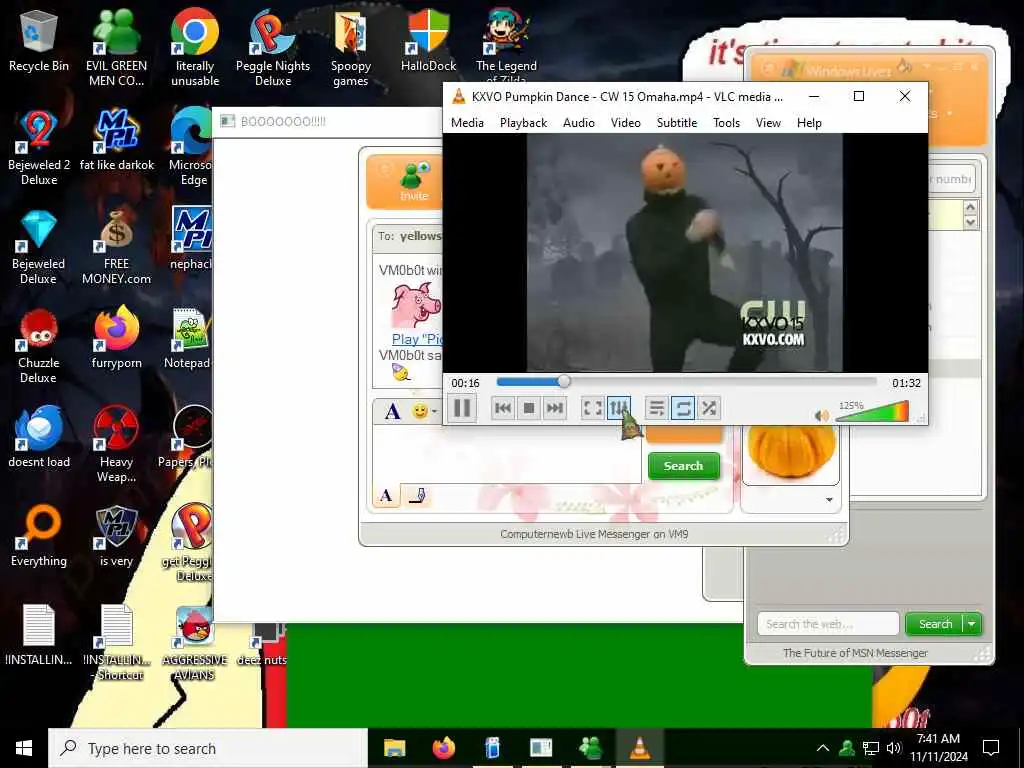Click Type here to search box

click(x=208, y=748)
